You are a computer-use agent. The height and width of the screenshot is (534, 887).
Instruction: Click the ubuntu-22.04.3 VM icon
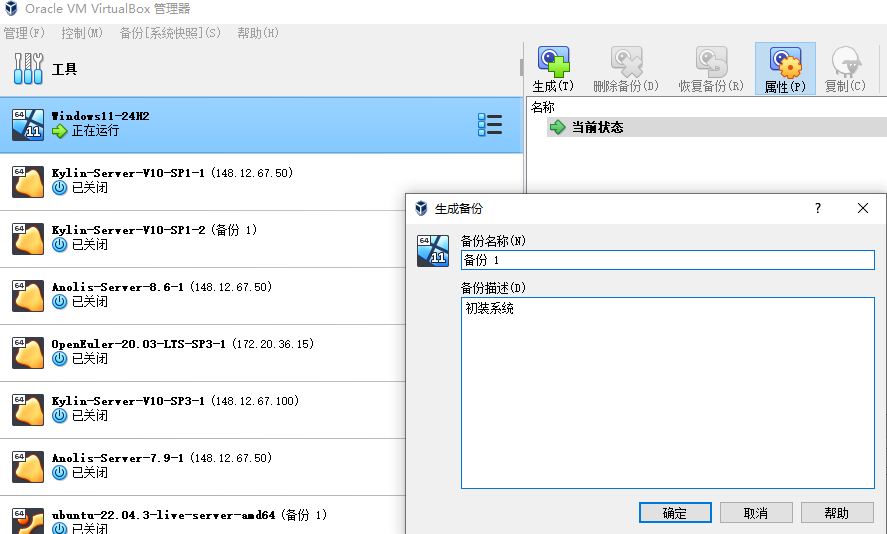(28, 521)
